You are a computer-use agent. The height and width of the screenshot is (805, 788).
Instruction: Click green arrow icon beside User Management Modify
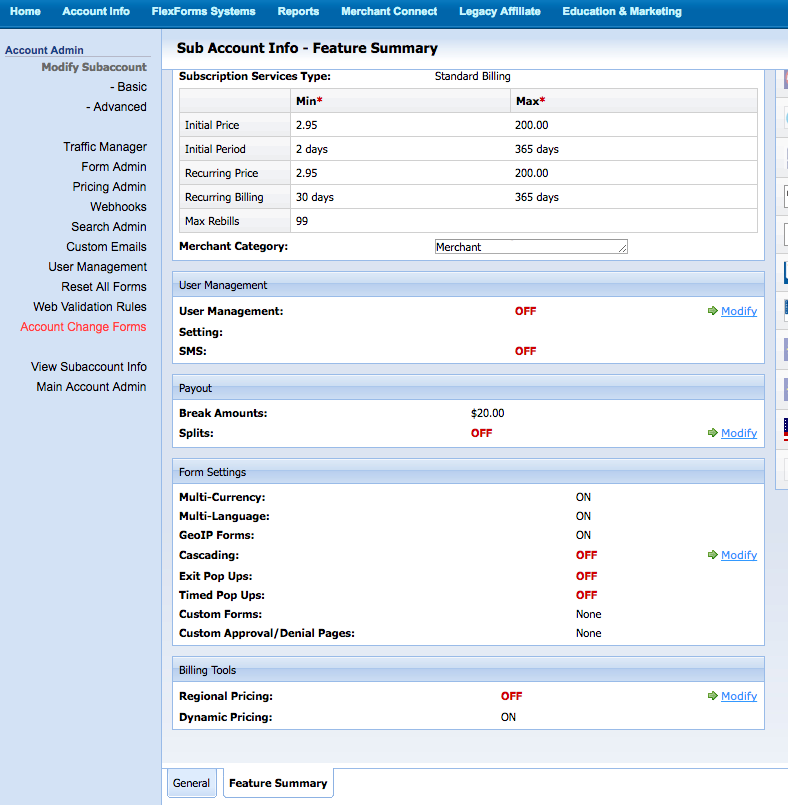coord(712,311)
